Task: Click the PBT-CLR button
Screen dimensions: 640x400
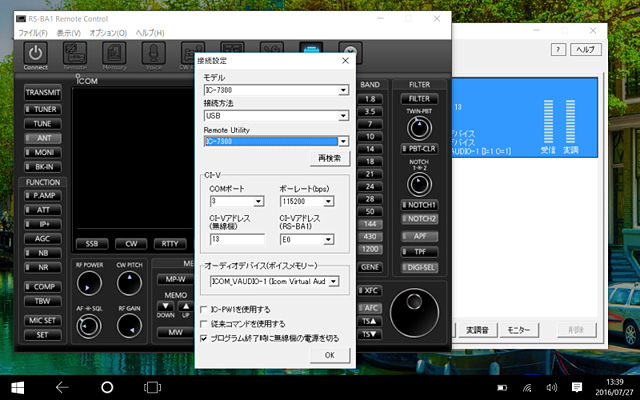Action: click(419, 149)
